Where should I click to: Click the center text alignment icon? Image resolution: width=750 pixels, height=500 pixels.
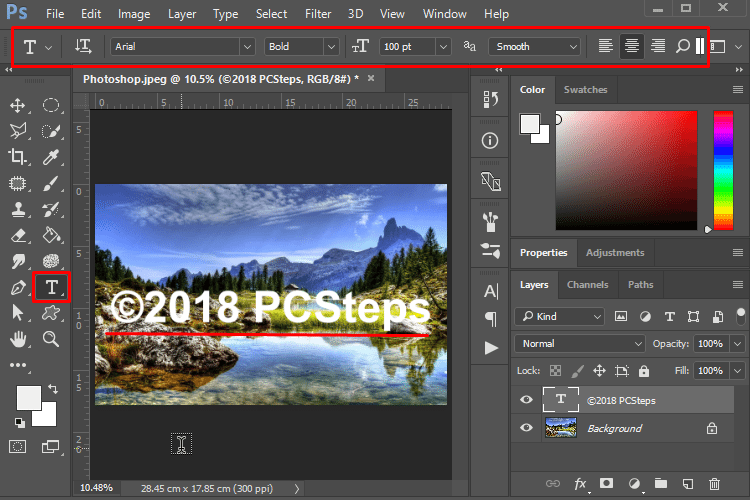click(x=631, y=46)
